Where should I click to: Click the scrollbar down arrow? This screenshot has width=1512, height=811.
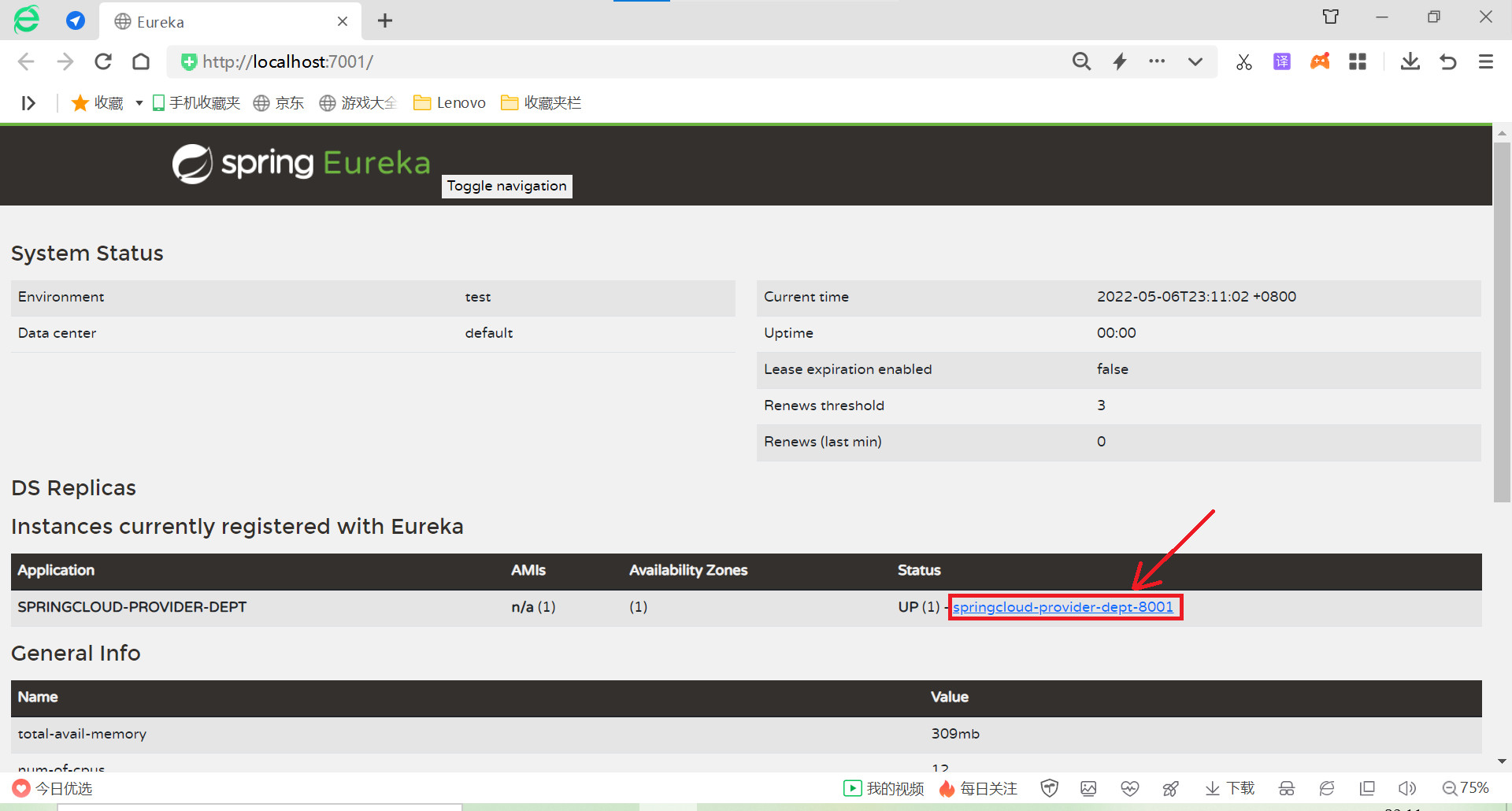coord(1502,761)
